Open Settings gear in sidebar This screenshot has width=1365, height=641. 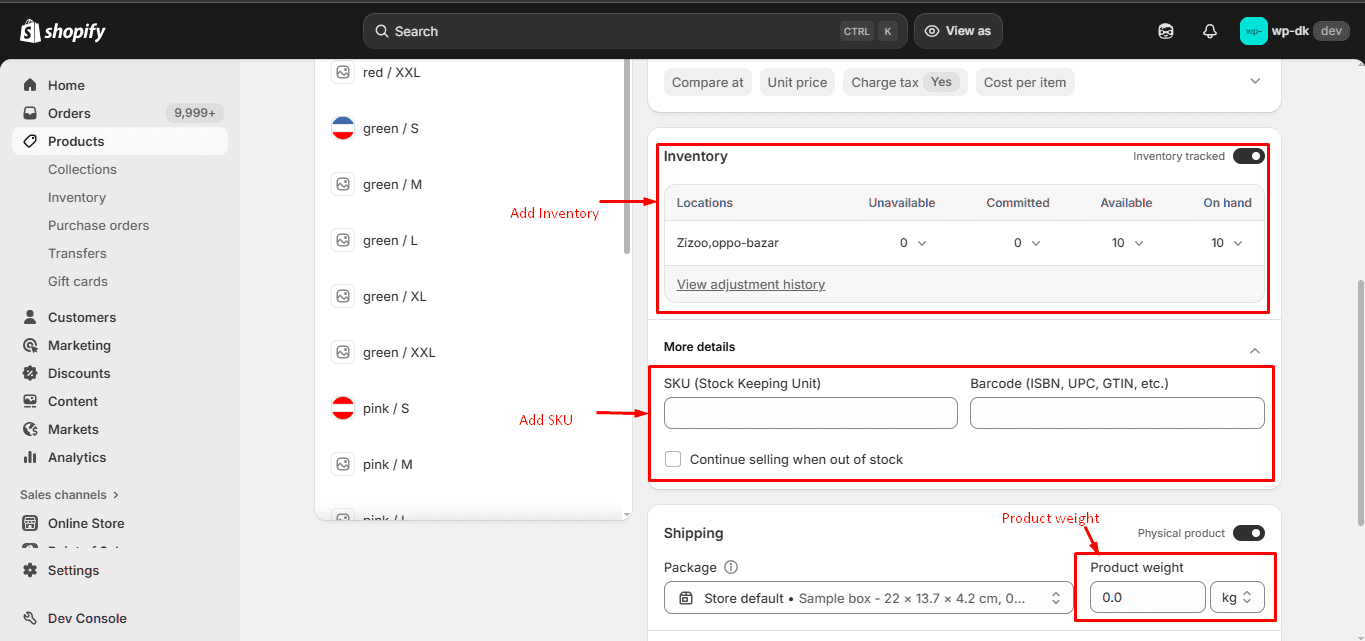tap(30, 570)
